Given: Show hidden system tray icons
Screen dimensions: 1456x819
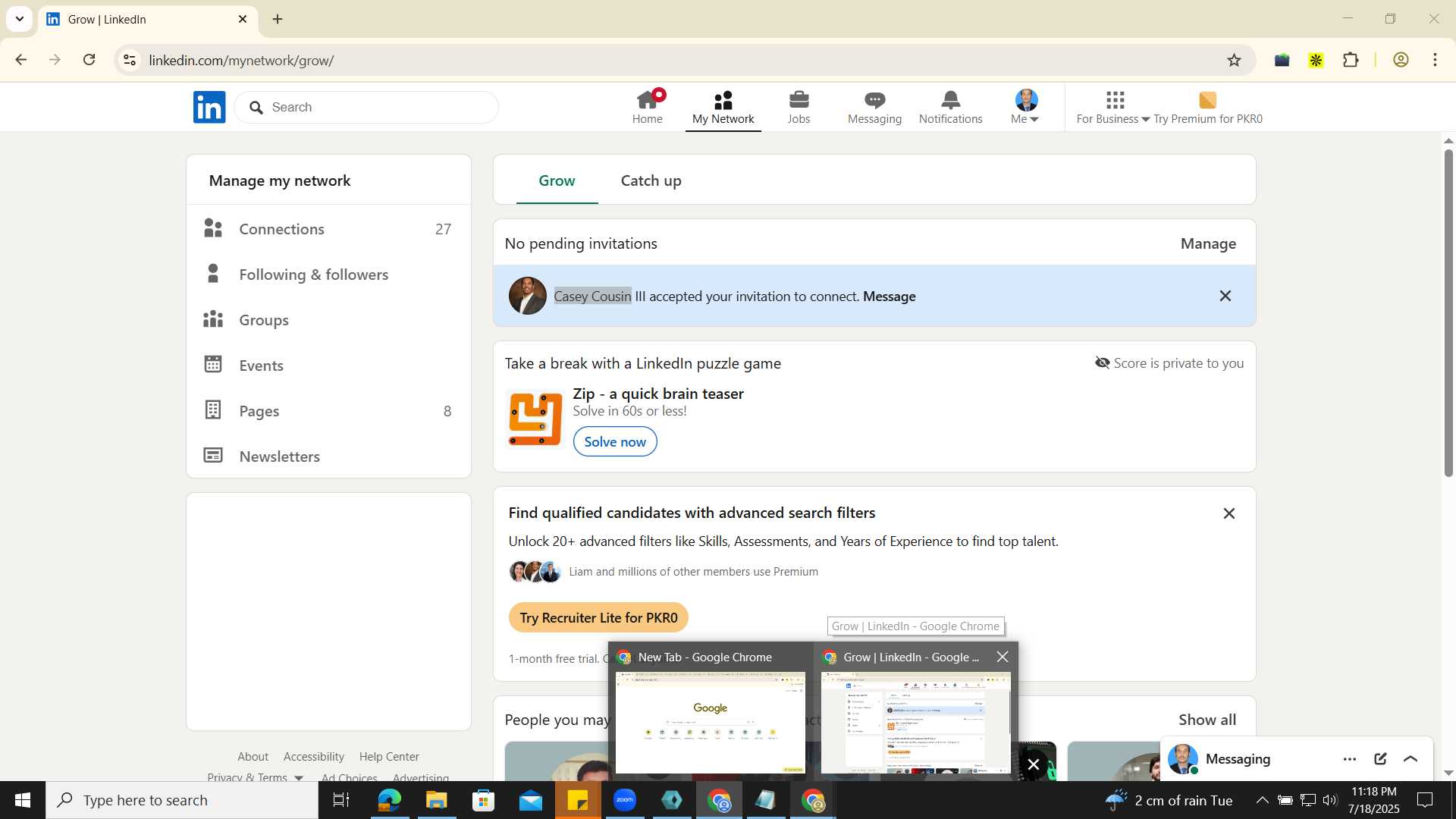Looking at the screenshot, I should click(x=1262, y=800).
